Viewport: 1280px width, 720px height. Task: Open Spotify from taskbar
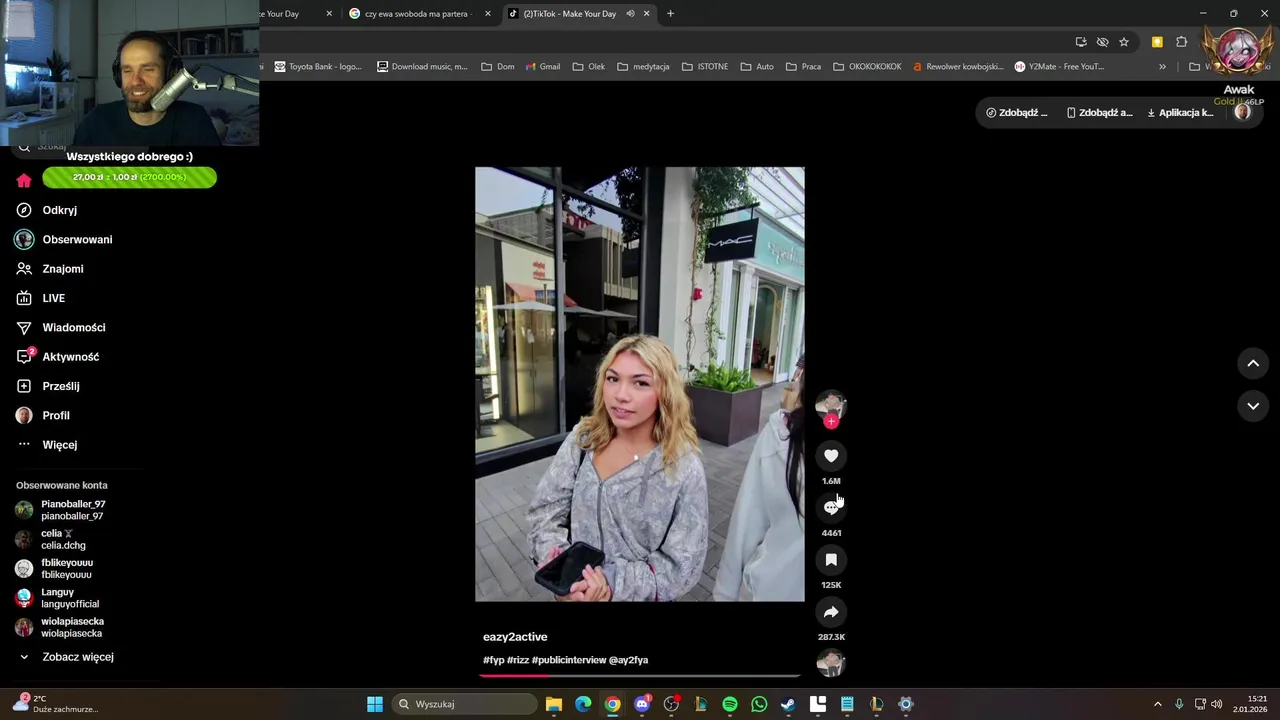(730, 704)
